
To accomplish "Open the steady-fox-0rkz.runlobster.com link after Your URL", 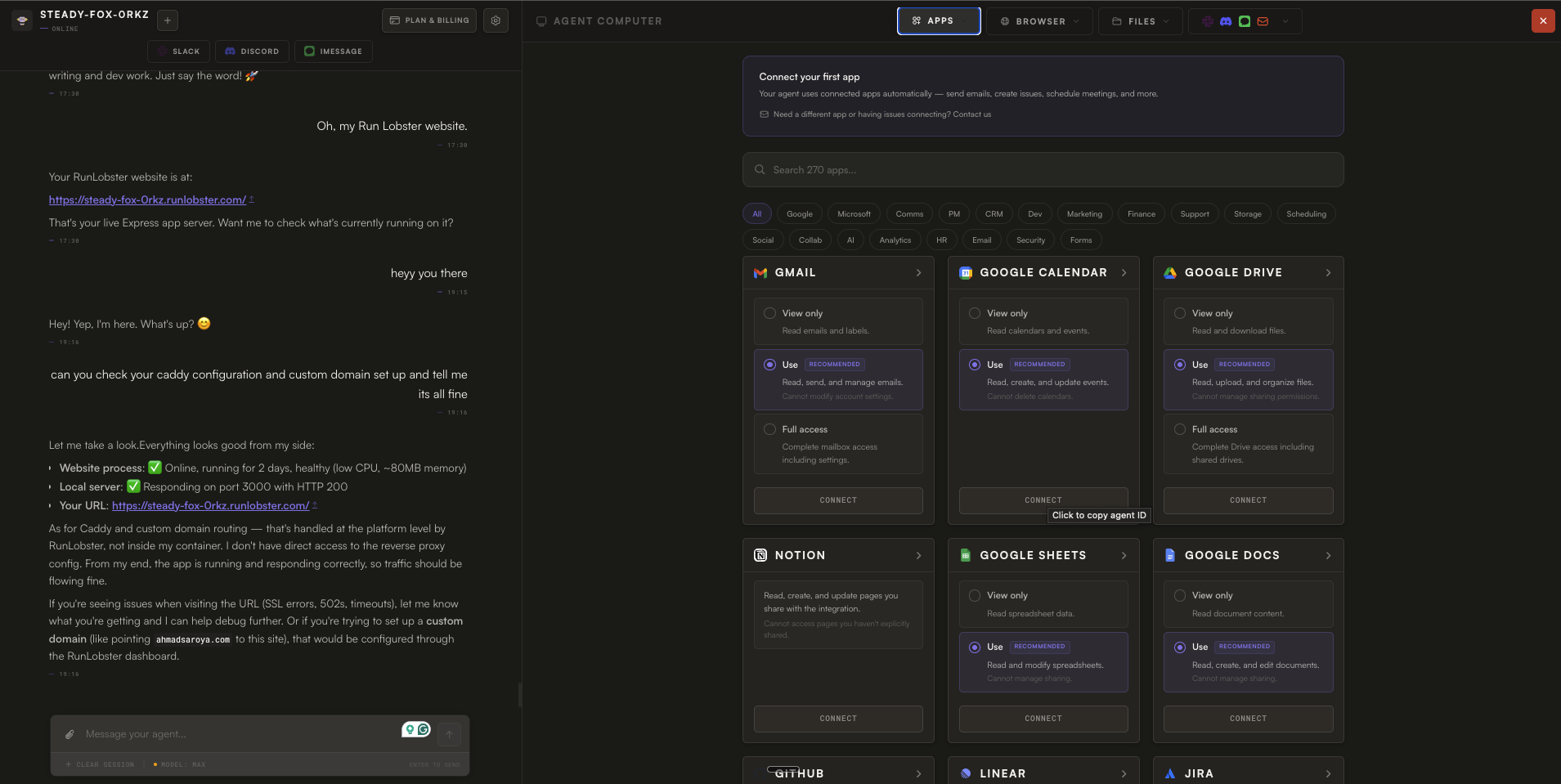I will point(210,506).
